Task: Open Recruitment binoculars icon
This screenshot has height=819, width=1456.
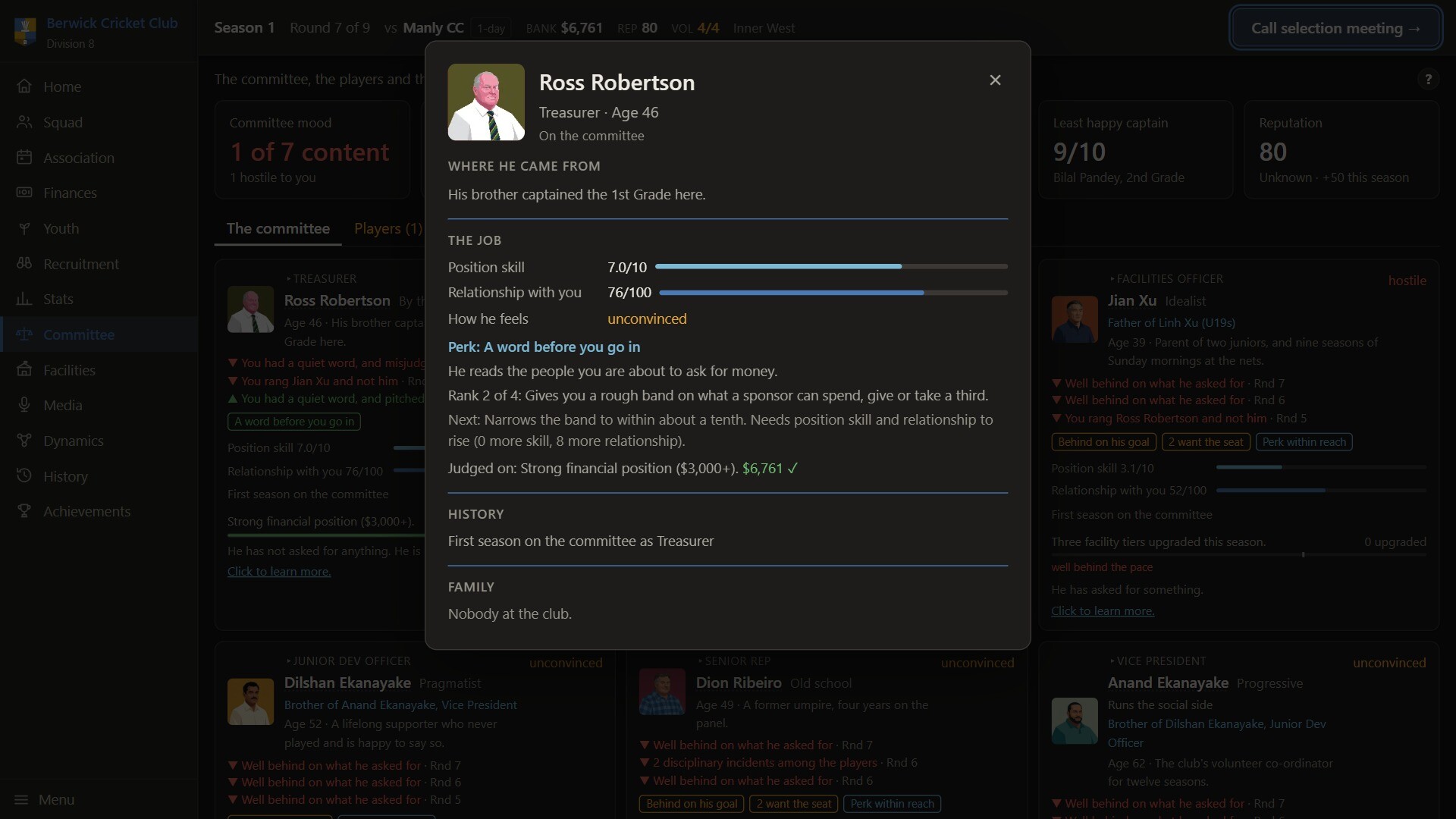Action: click(x=24, y=264)
